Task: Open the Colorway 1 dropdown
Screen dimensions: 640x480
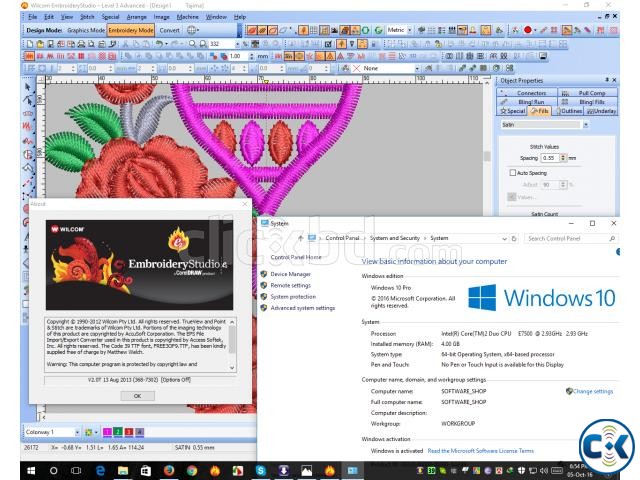Action: pos(77,432)
